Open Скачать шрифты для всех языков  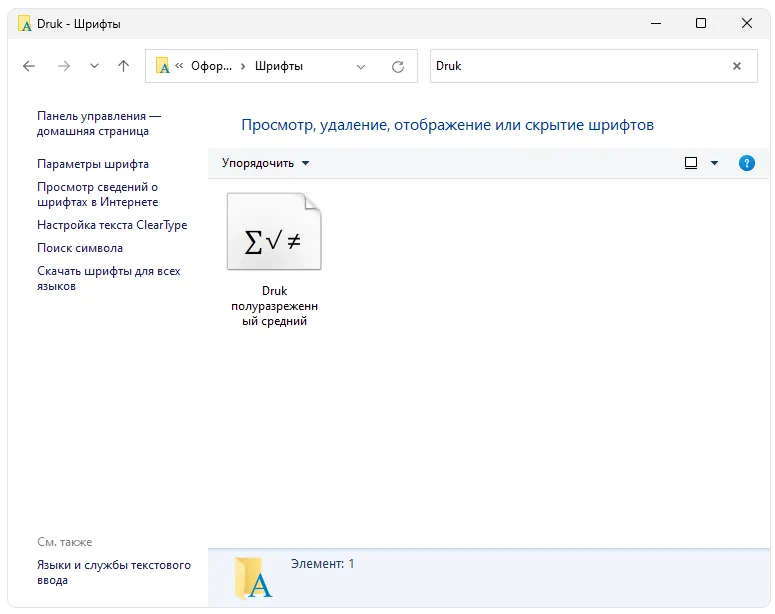109,278
